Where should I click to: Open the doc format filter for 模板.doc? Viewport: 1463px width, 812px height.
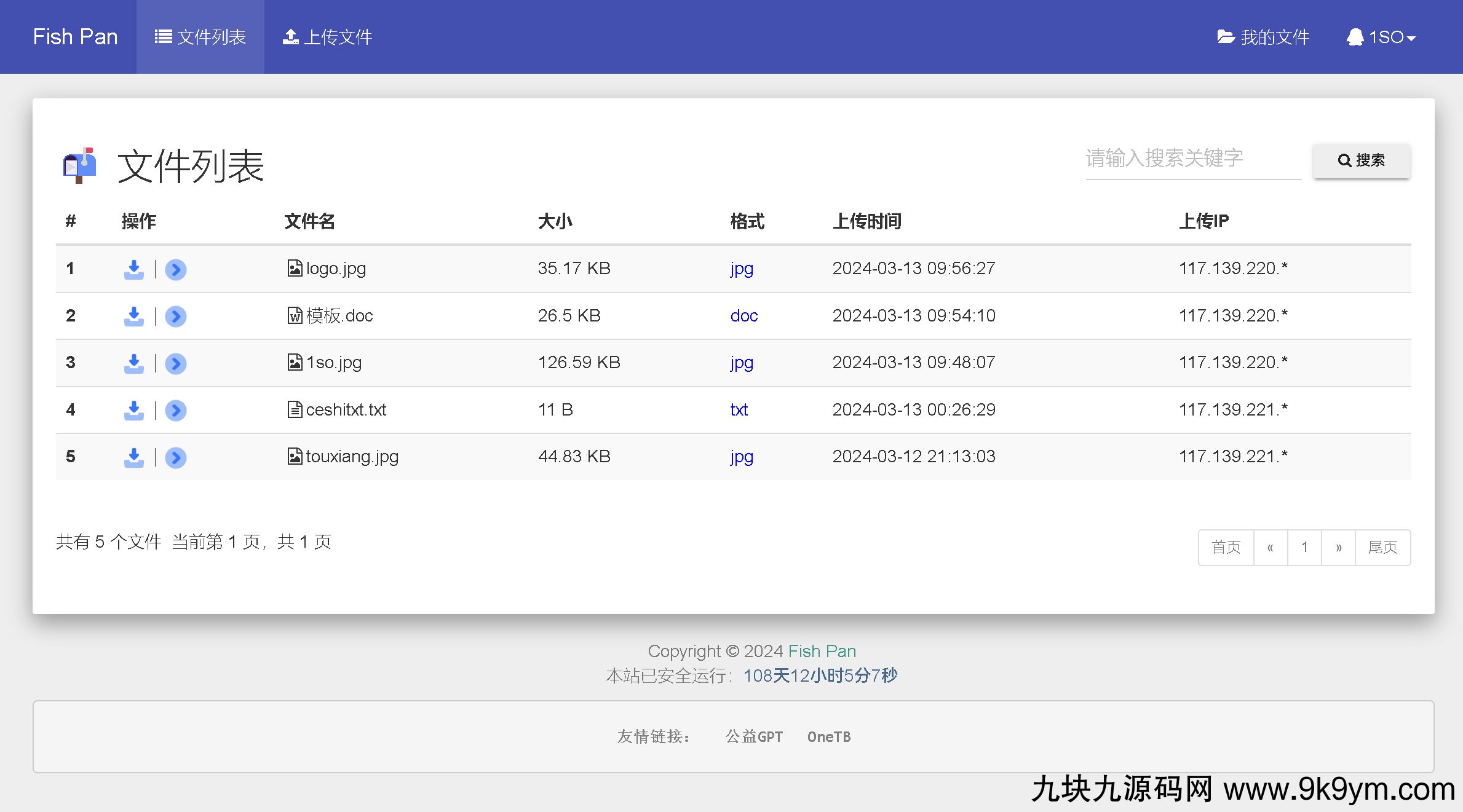(x=743, y=316)
